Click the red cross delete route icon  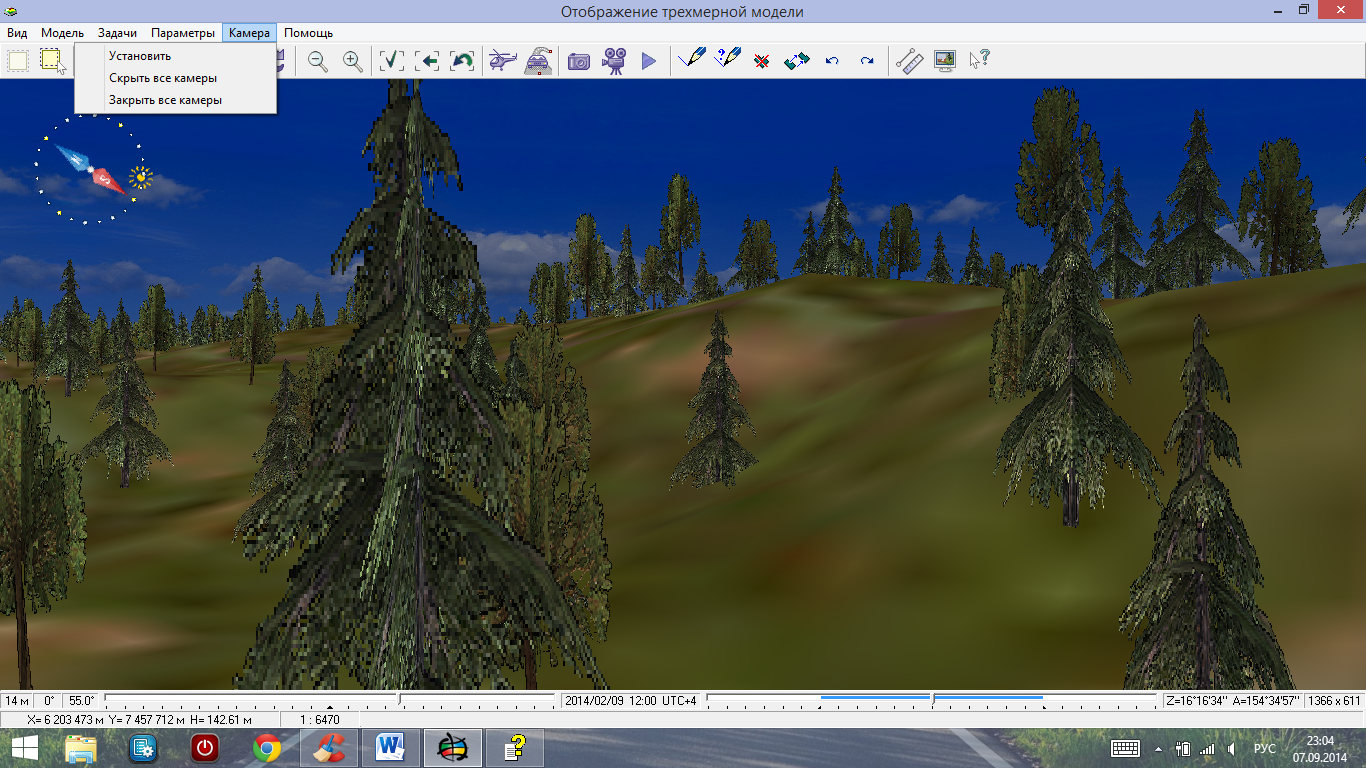pos(762,61)
